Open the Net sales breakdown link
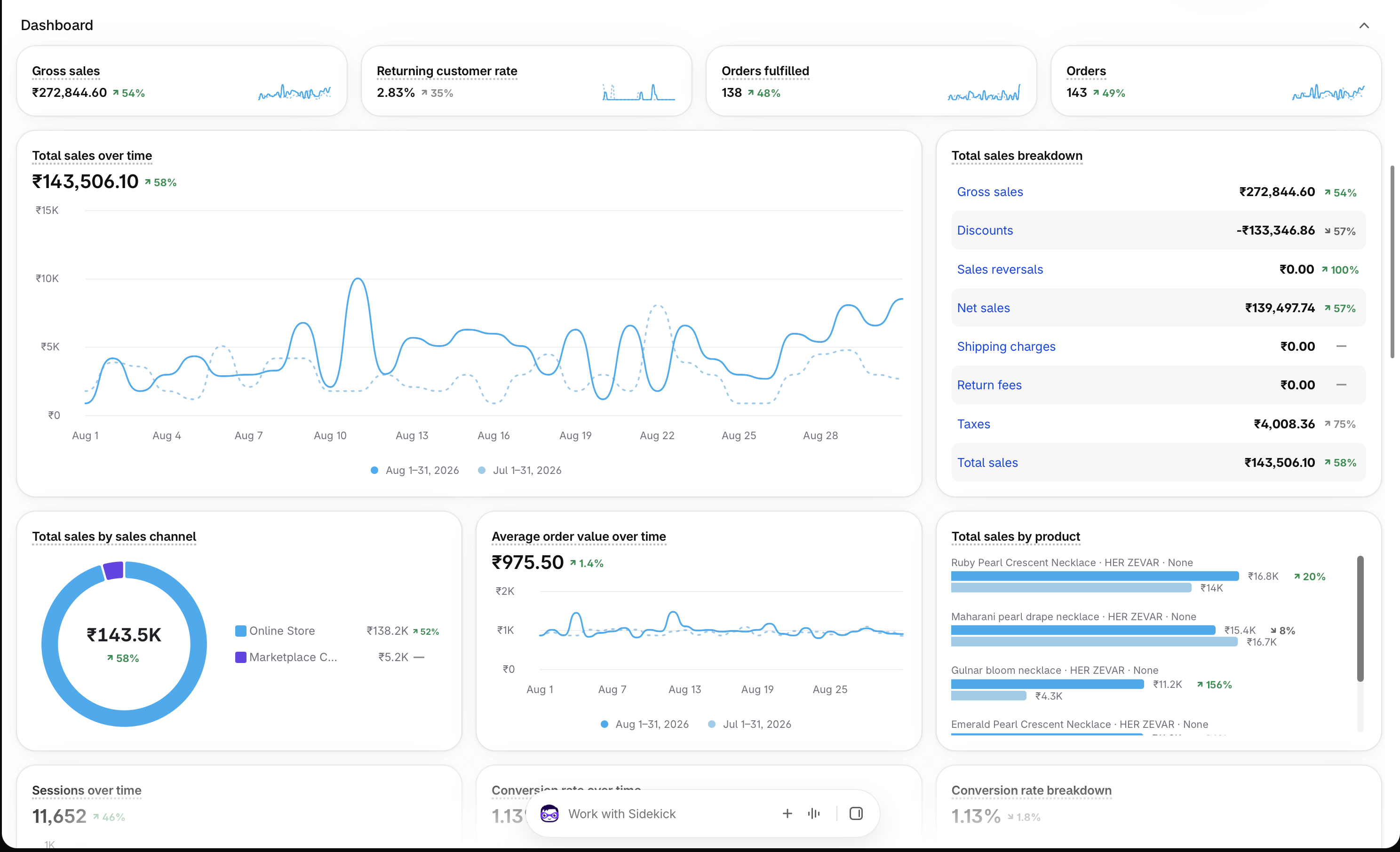This screenshot has height=852, width=1400. (x=984, y=308)
